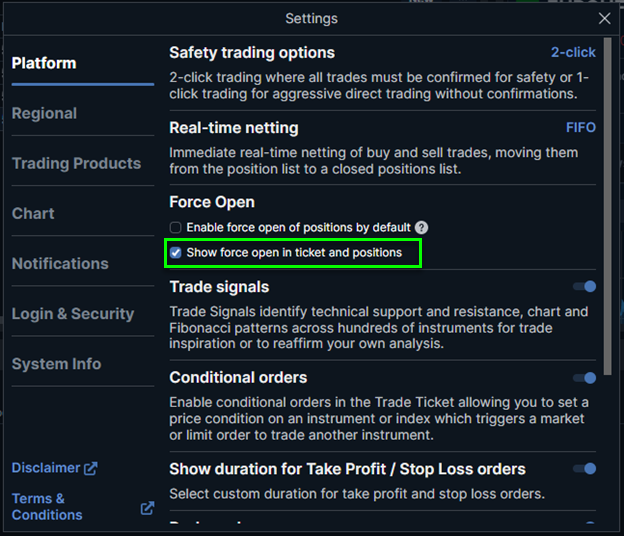Click the help icon beside force open default
The image size is (624, 536).
click(x=422, y=228)
